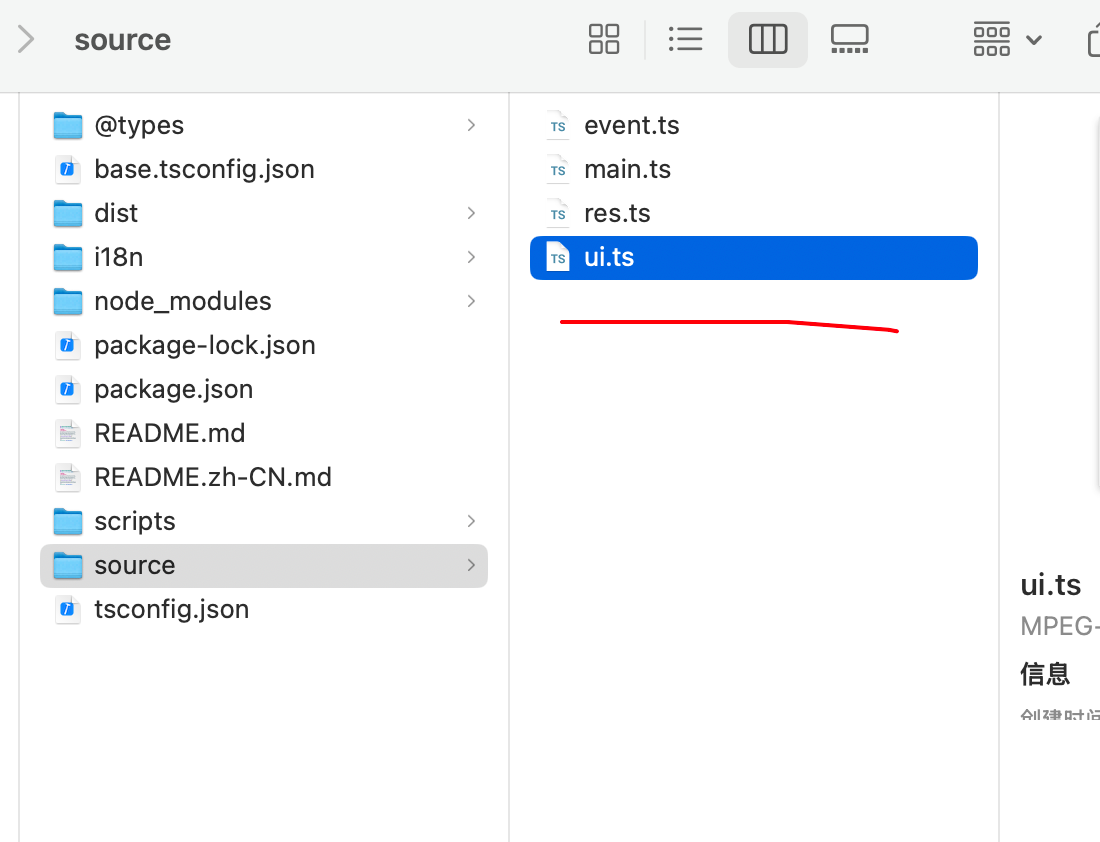1100x842 pixels.
Task: Select main.ts TypeScript file icon
Action: (558, 169)
